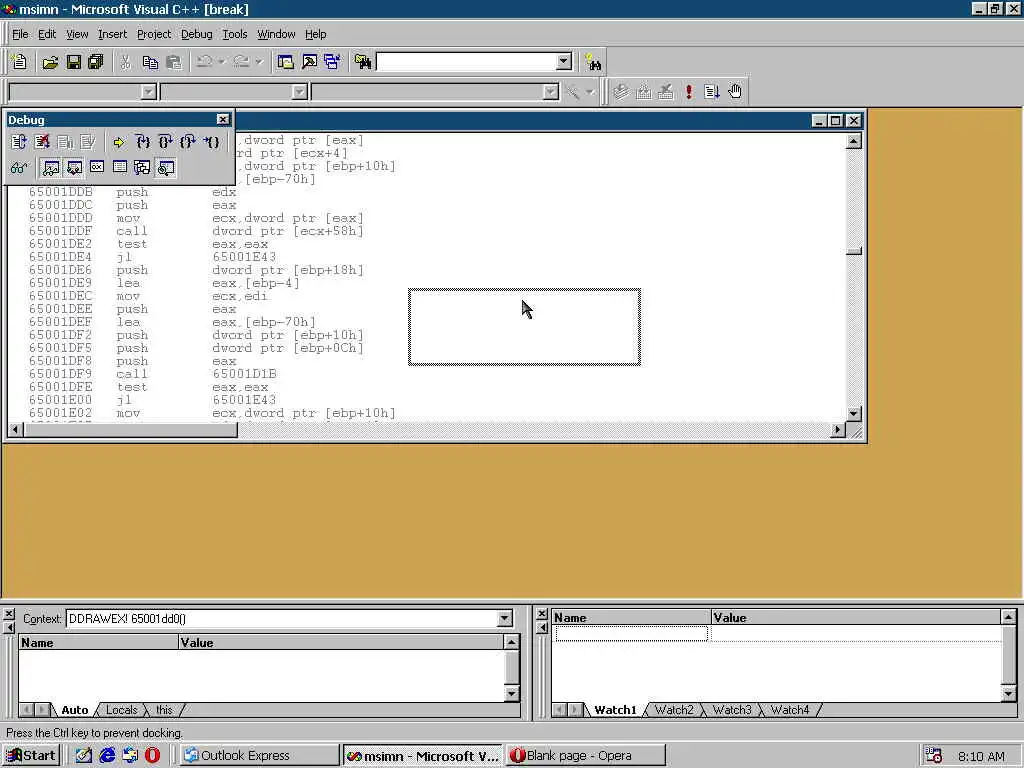
Task: Close the floating Debug toolbar
Action: click(223, 120)
